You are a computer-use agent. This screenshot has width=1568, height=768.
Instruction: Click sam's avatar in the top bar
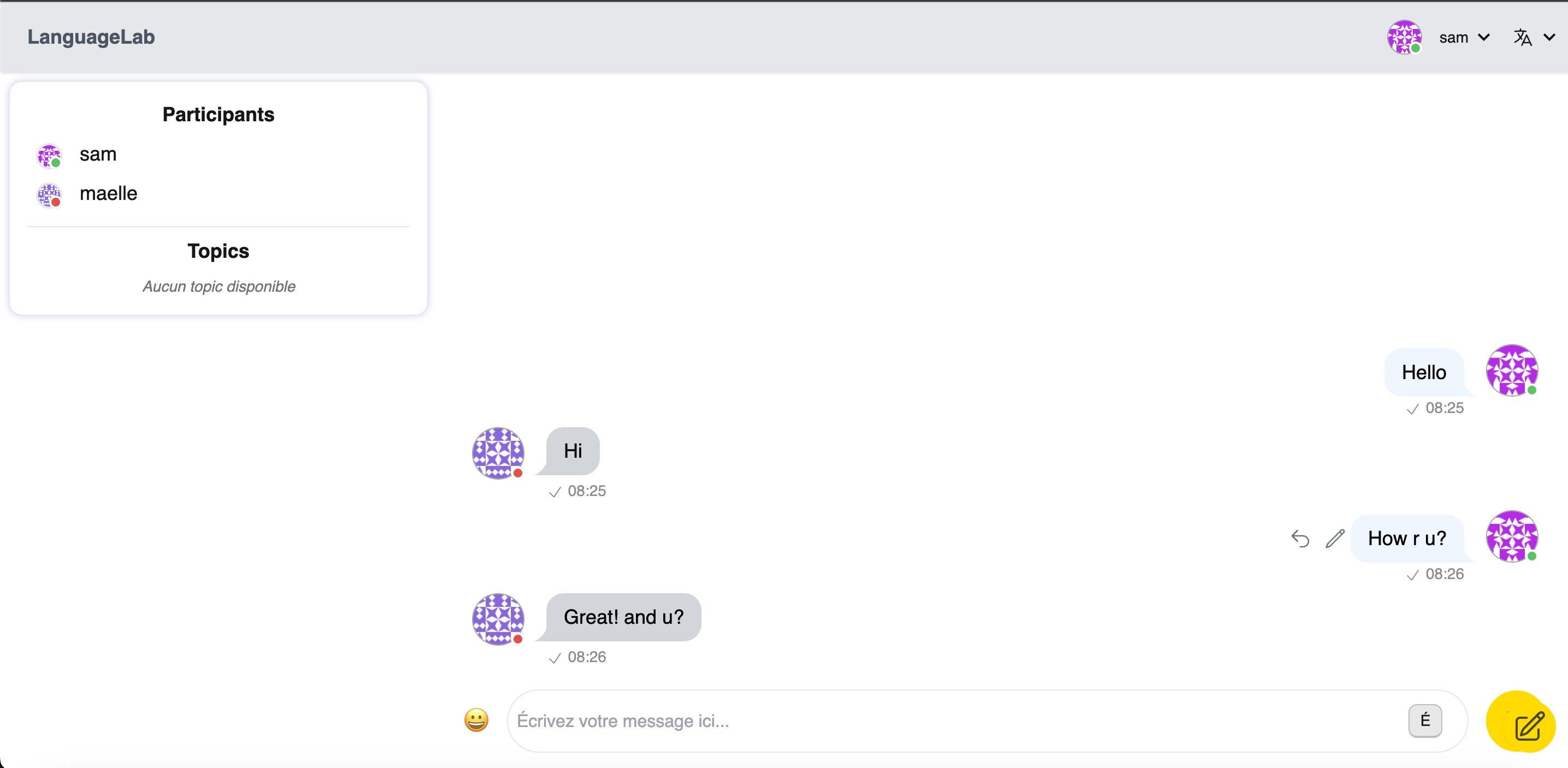click(1404, 37)
